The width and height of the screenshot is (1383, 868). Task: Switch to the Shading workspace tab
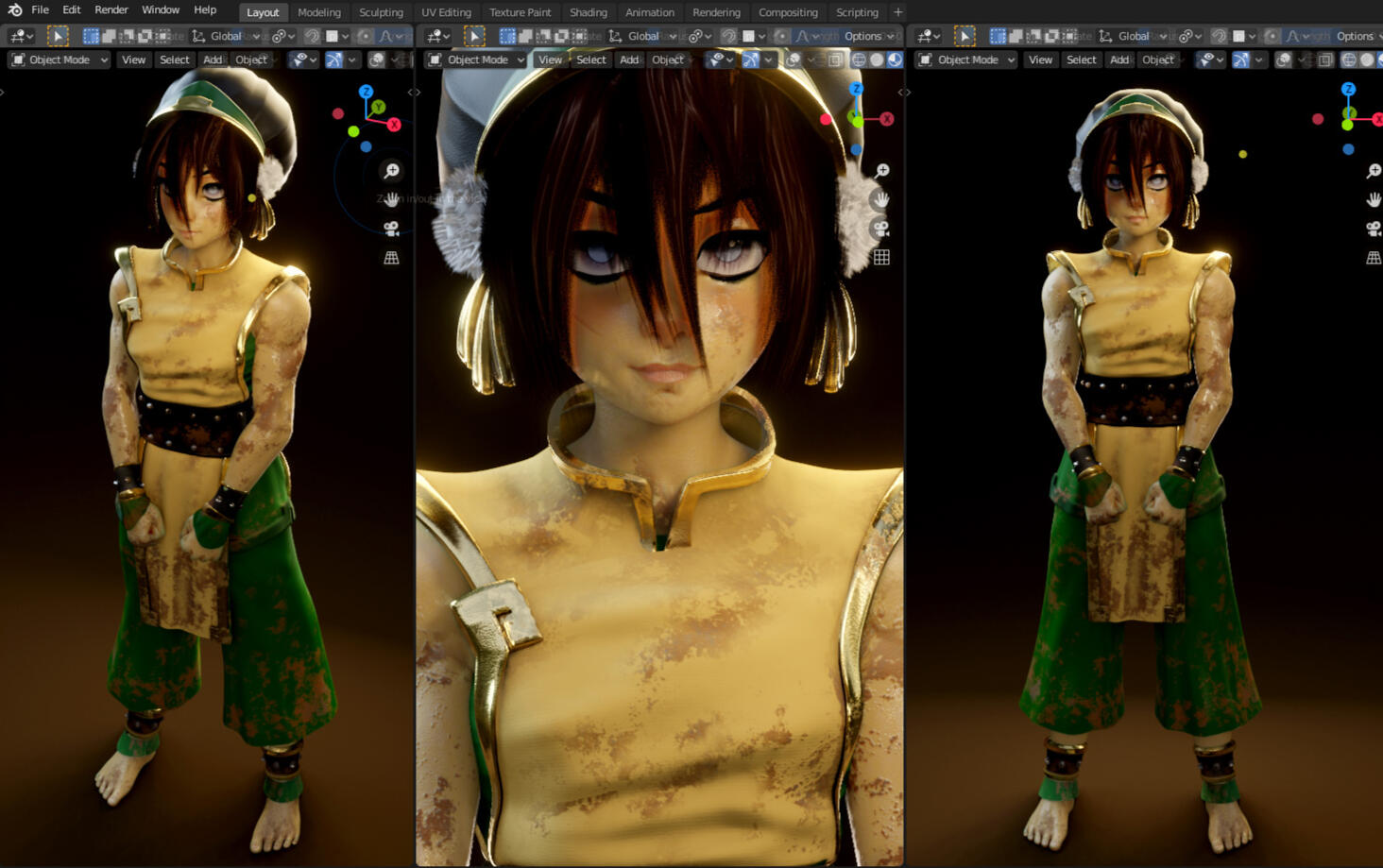tap(588, 12)
